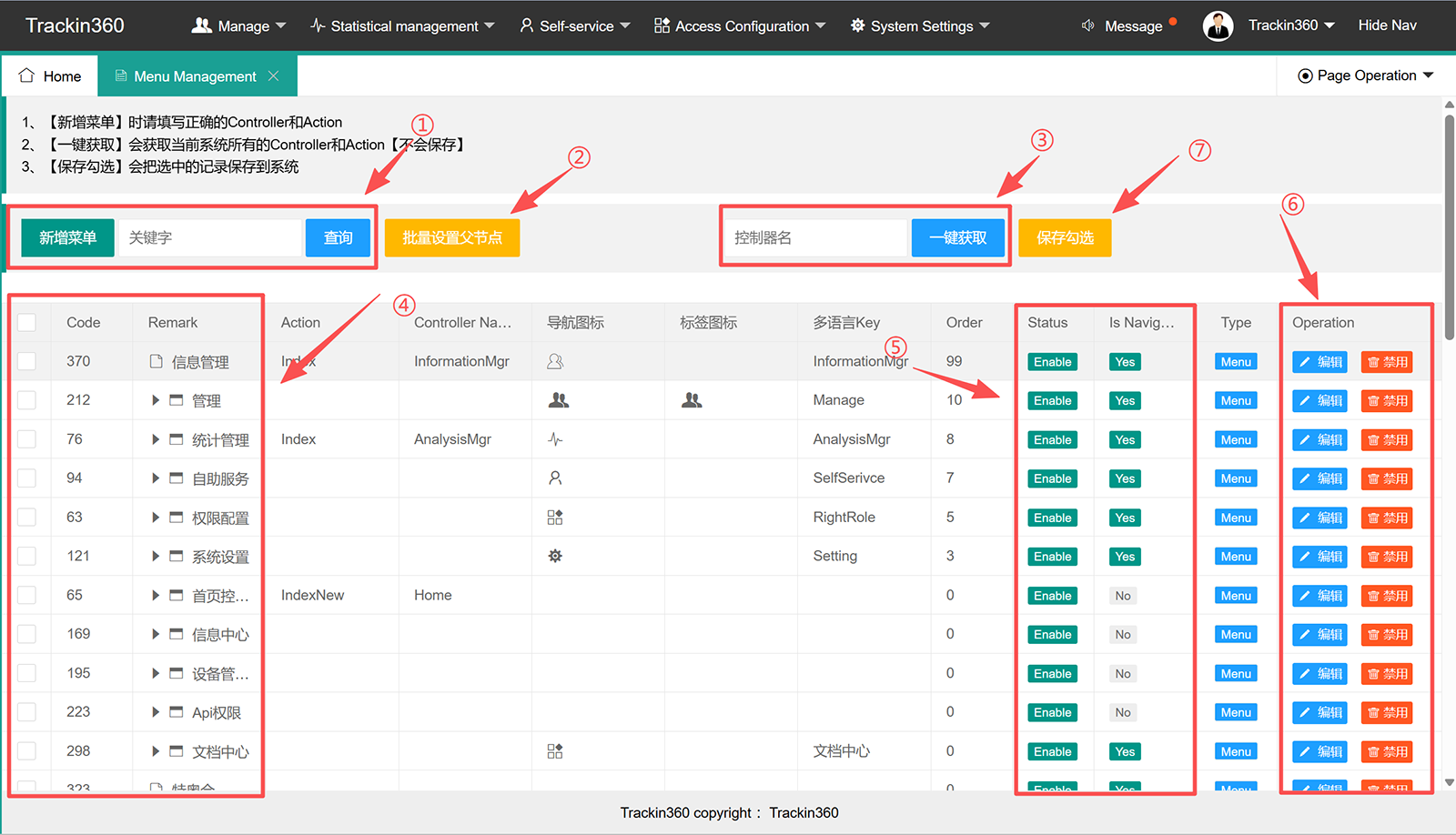This screenshot has height=835, width=1456.
Task: Focus the 控制器名 input field
Action: [816, 237]
